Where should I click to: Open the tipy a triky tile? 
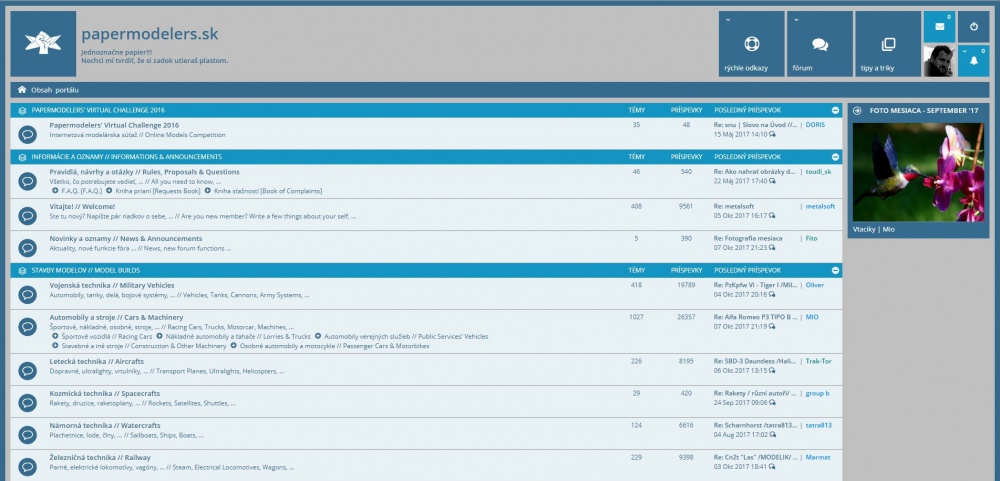tap(888, 43)
